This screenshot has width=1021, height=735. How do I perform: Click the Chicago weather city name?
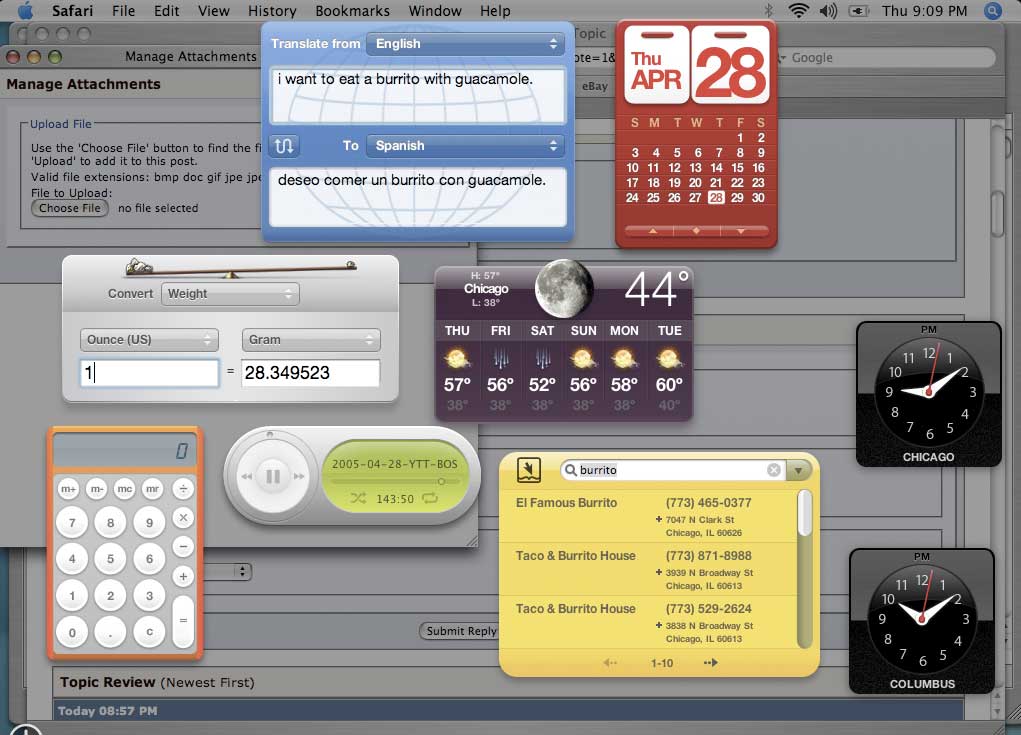486,288
